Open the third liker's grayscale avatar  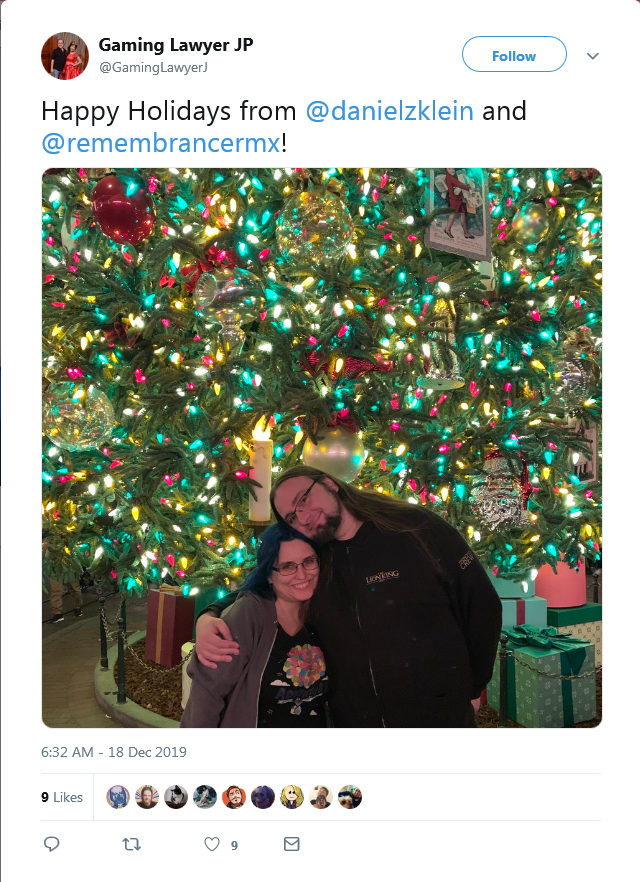(176, 797)
